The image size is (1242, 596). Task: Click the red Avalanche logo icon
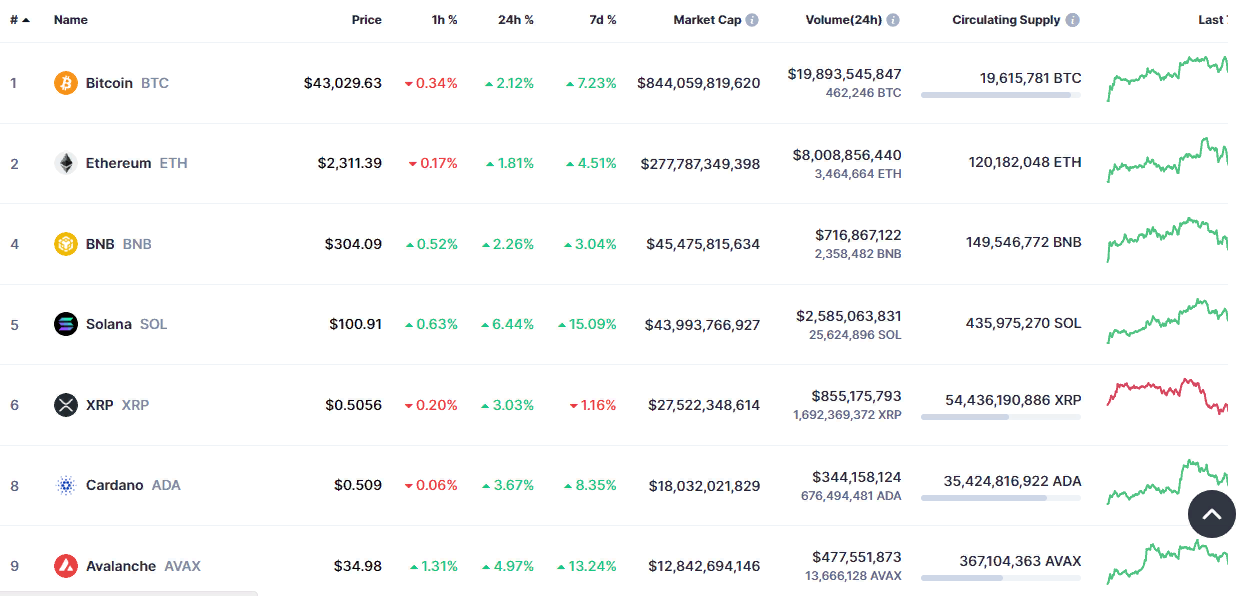tap(66, 566)
